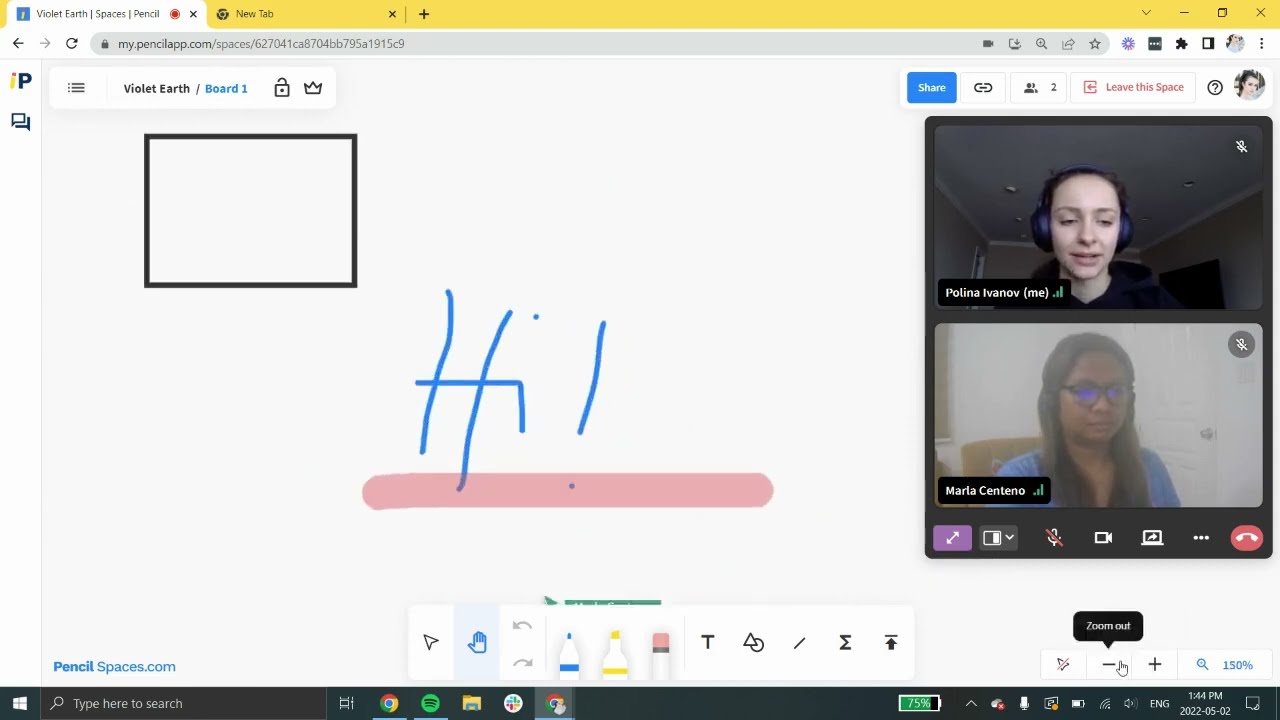Switch to the New Tab browser tab

click(305, 14)
